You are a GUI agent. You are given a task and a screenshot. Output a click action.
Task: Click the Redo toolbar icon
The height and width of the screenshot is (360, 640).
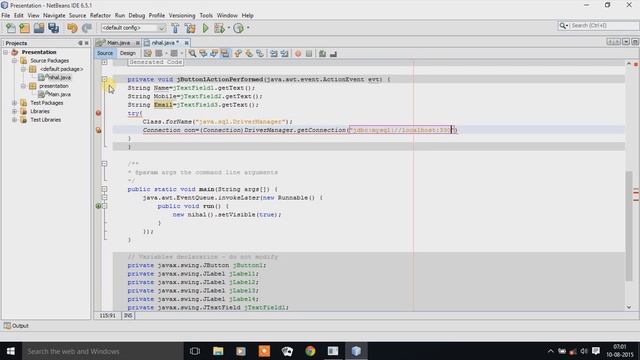coord(87,28)
